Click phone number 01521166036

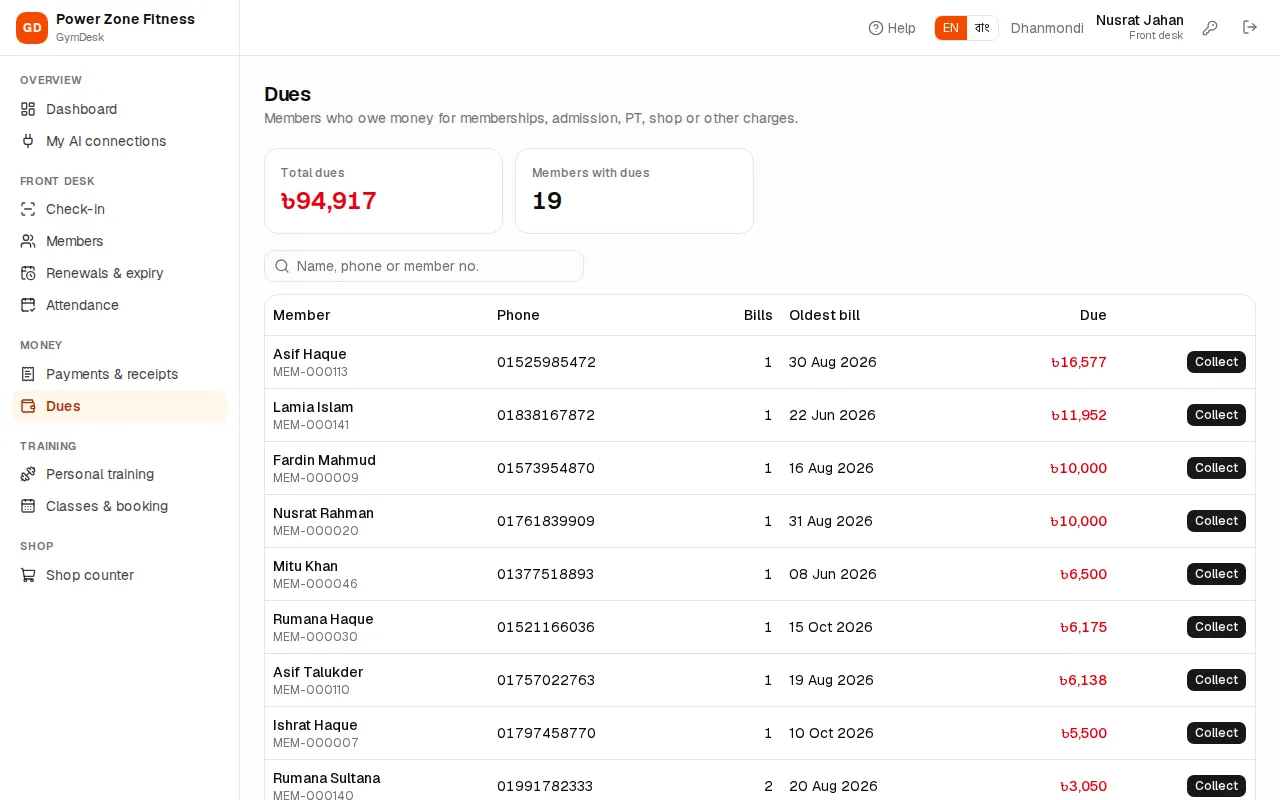tap(546, 627)
